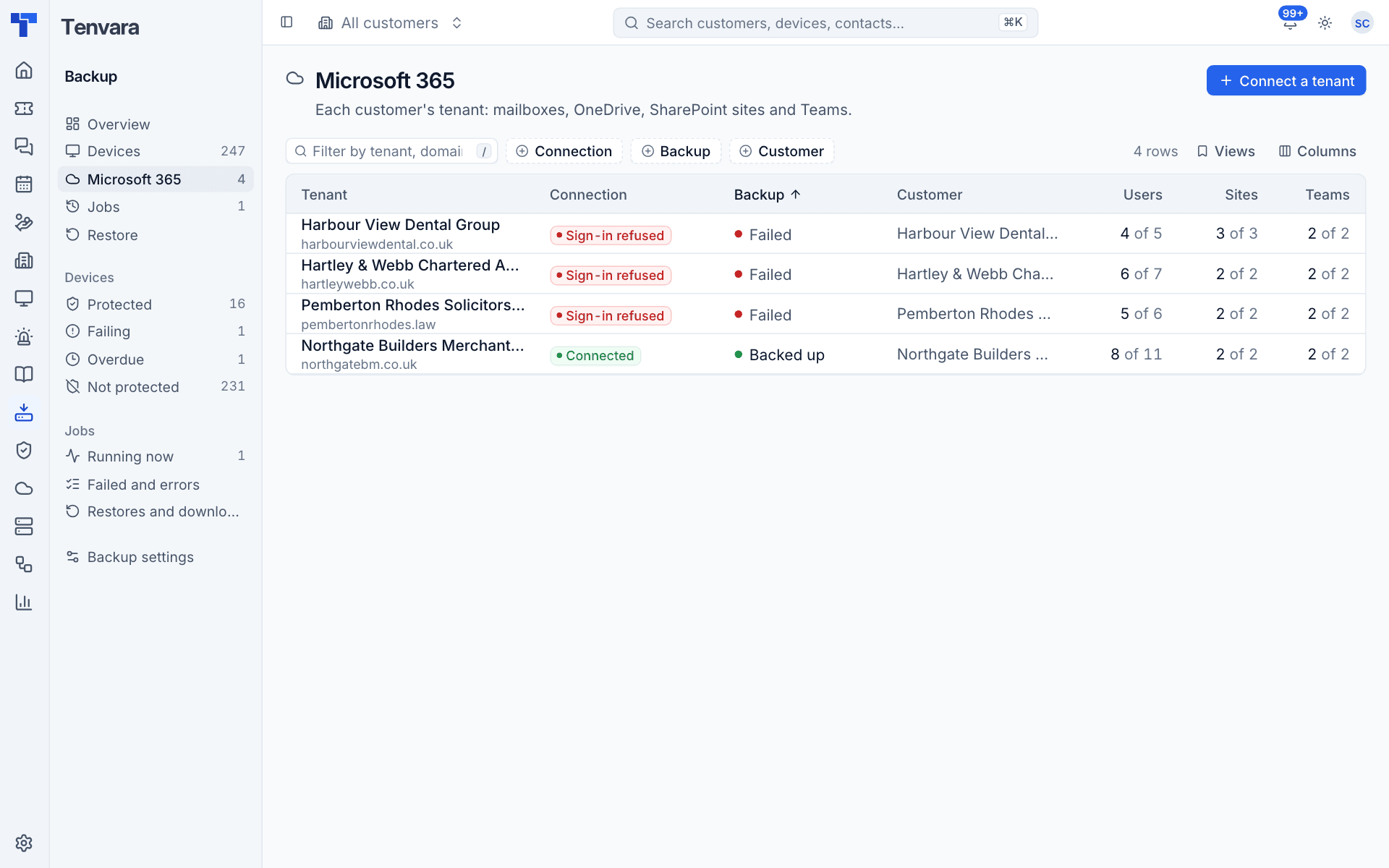Click Connect a tenant button

1286,80
